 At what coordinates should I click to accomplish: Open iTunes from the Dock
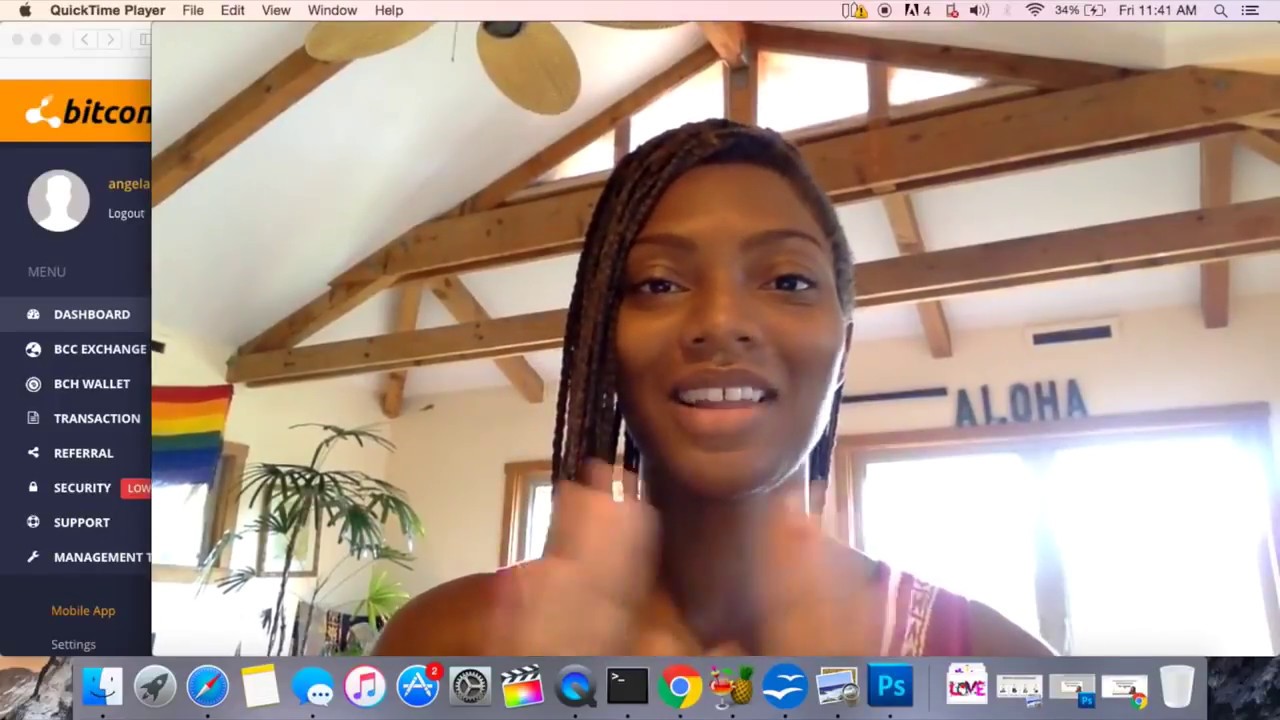tap(365, 687)
